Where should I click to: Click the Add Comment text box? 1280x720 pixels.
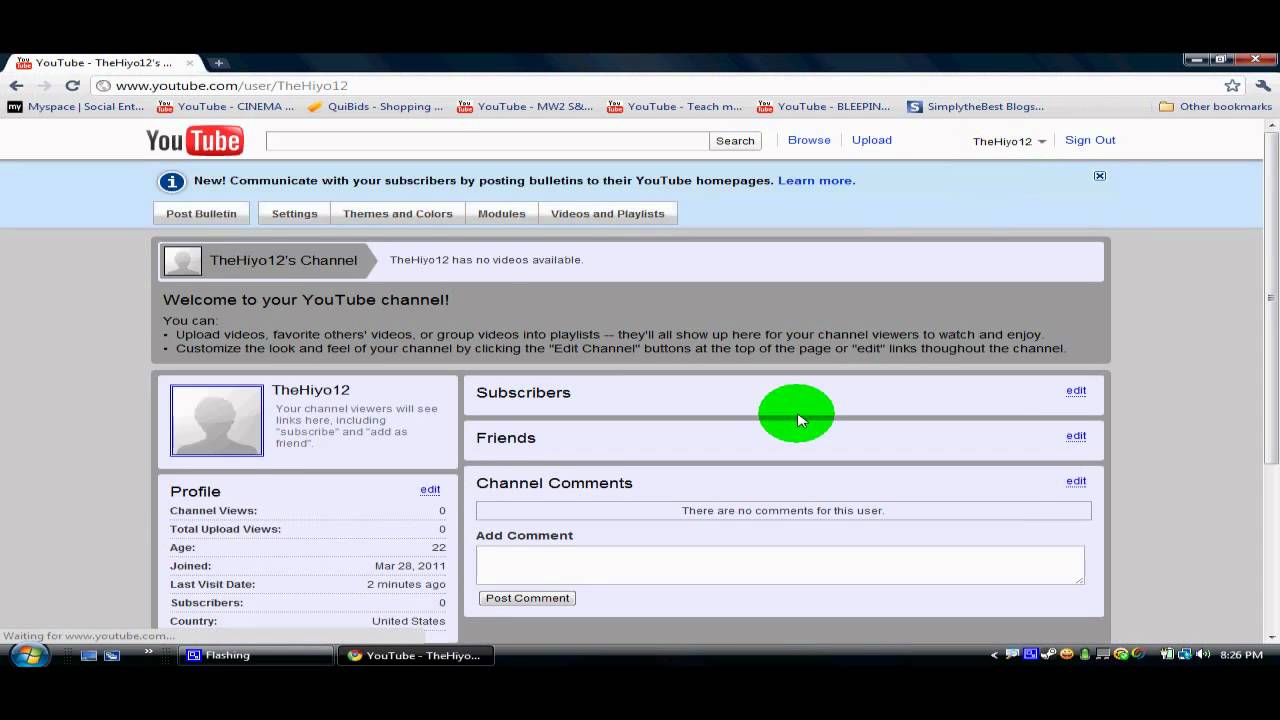click(x=780, y=565)
